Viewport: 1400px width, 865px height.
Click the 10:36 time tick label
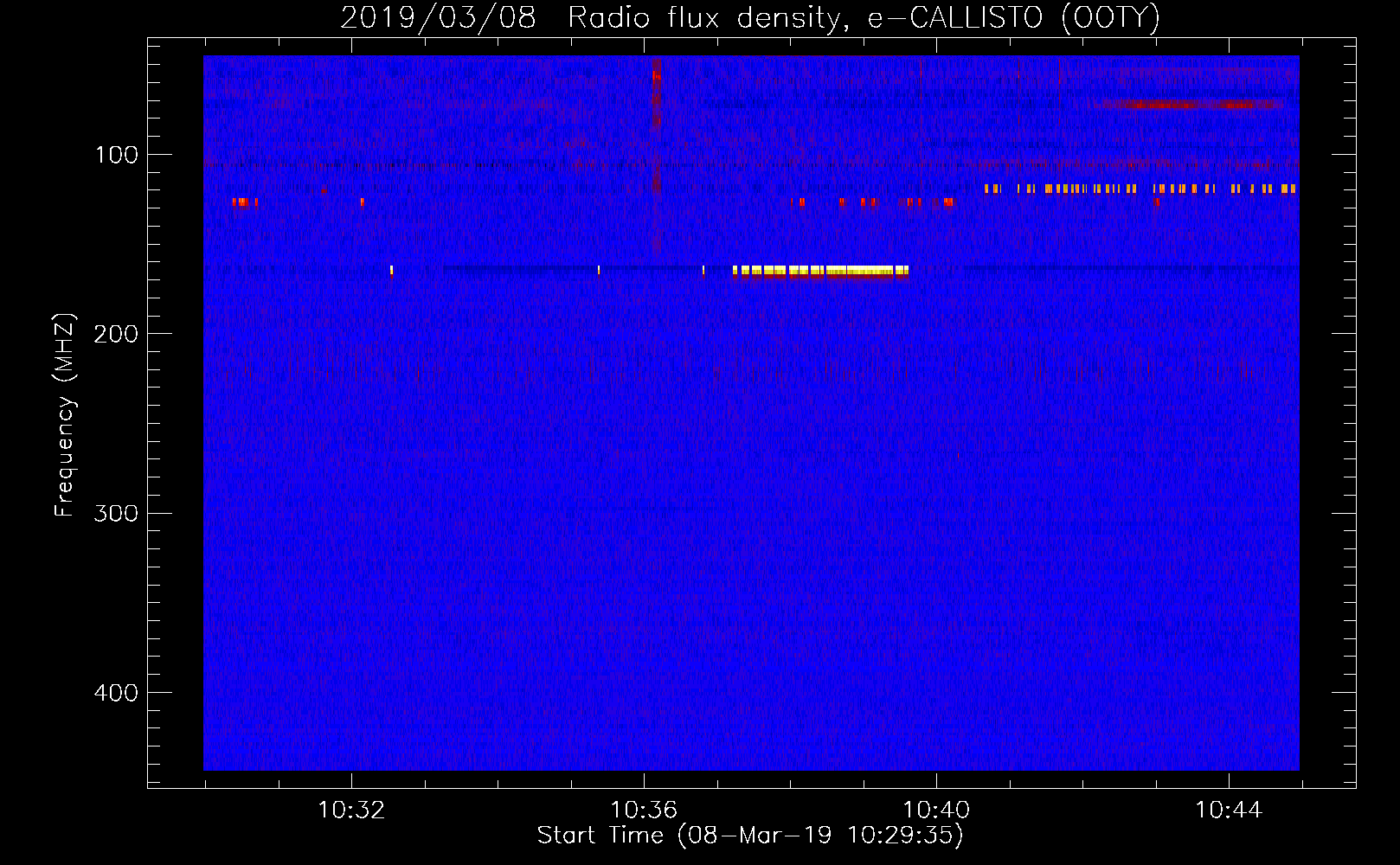(x=644, y=811)
